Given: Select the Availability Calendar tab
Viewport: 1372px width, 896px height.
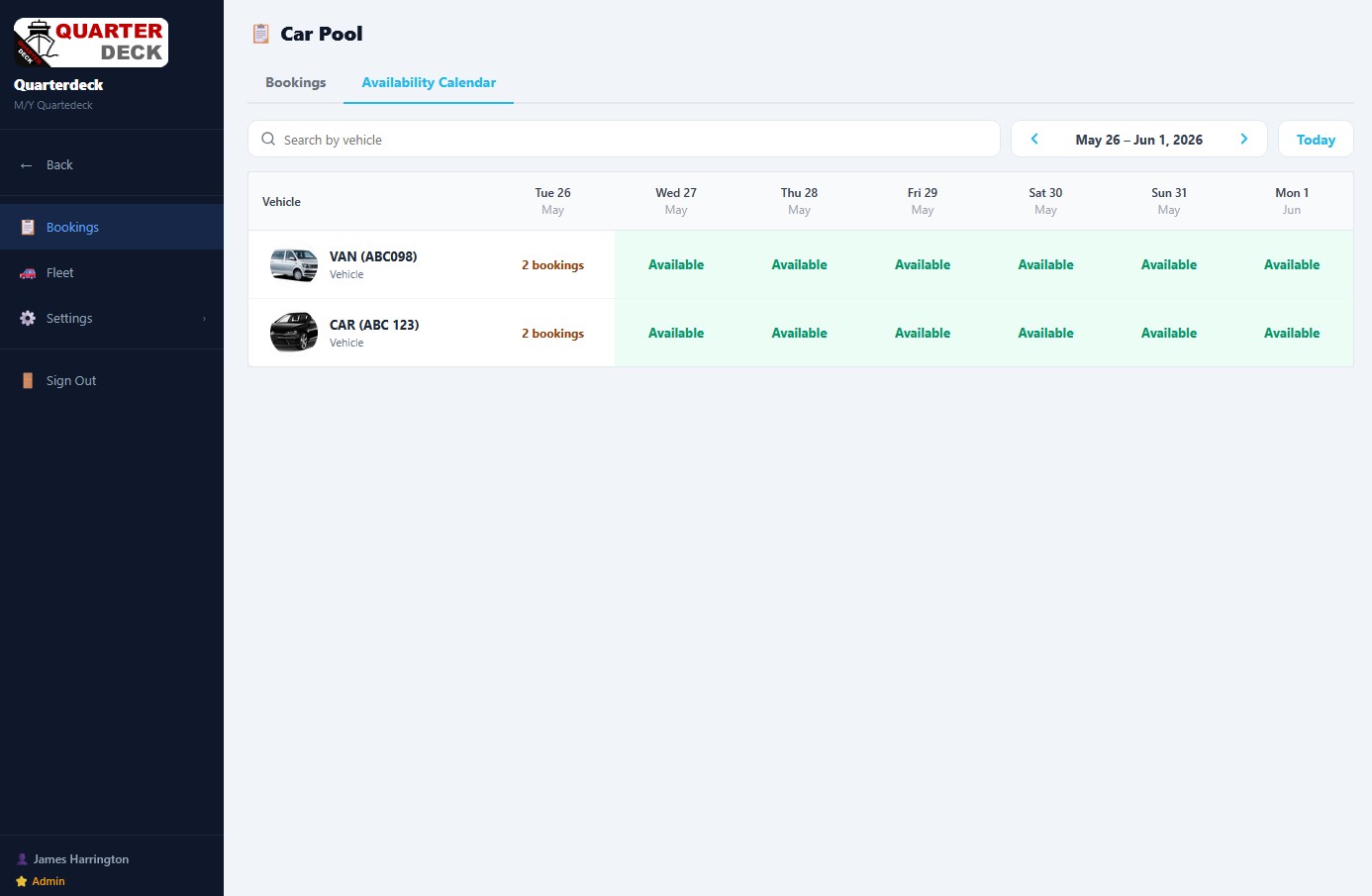Looking at the screenshot, I should coord(429,82).
